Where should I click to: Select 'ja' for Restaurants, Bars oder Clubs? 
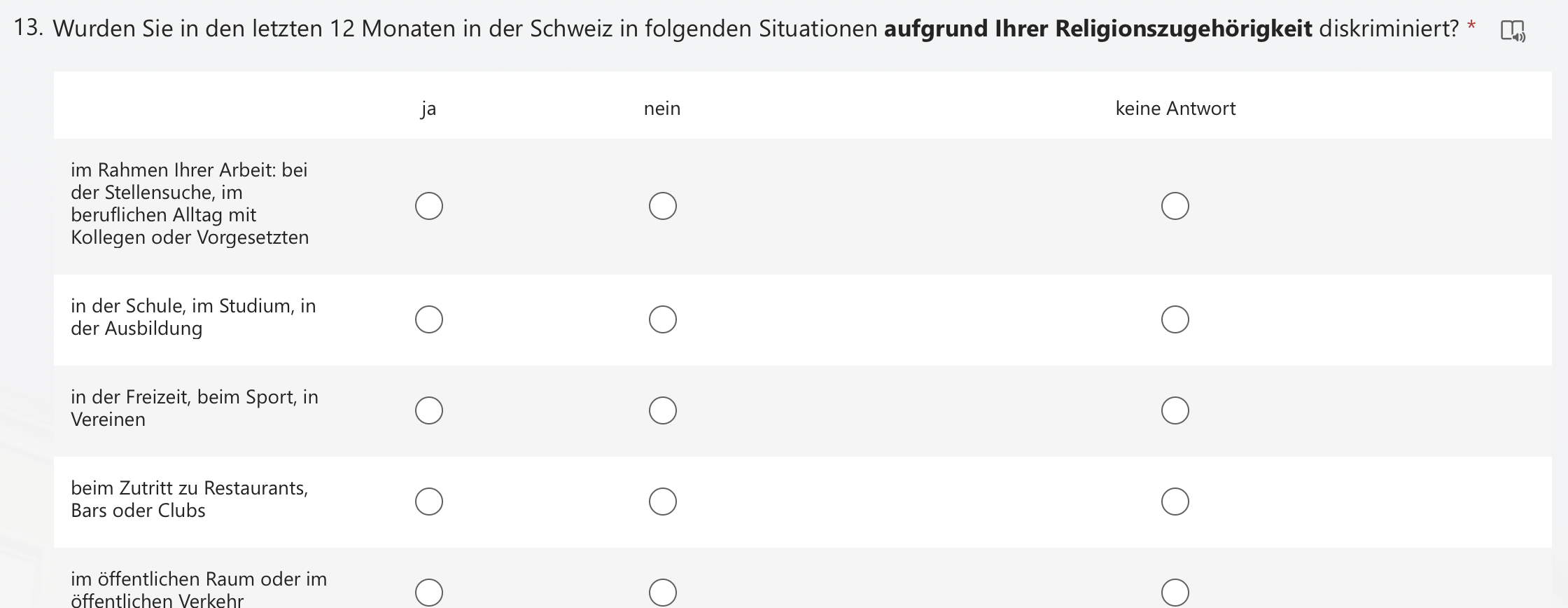coord(429,502)
